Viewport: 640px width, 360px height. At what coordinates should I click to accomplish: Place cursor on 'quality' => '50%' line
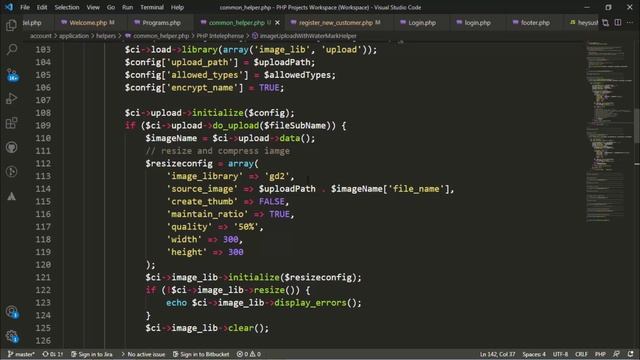coord(215,227)
